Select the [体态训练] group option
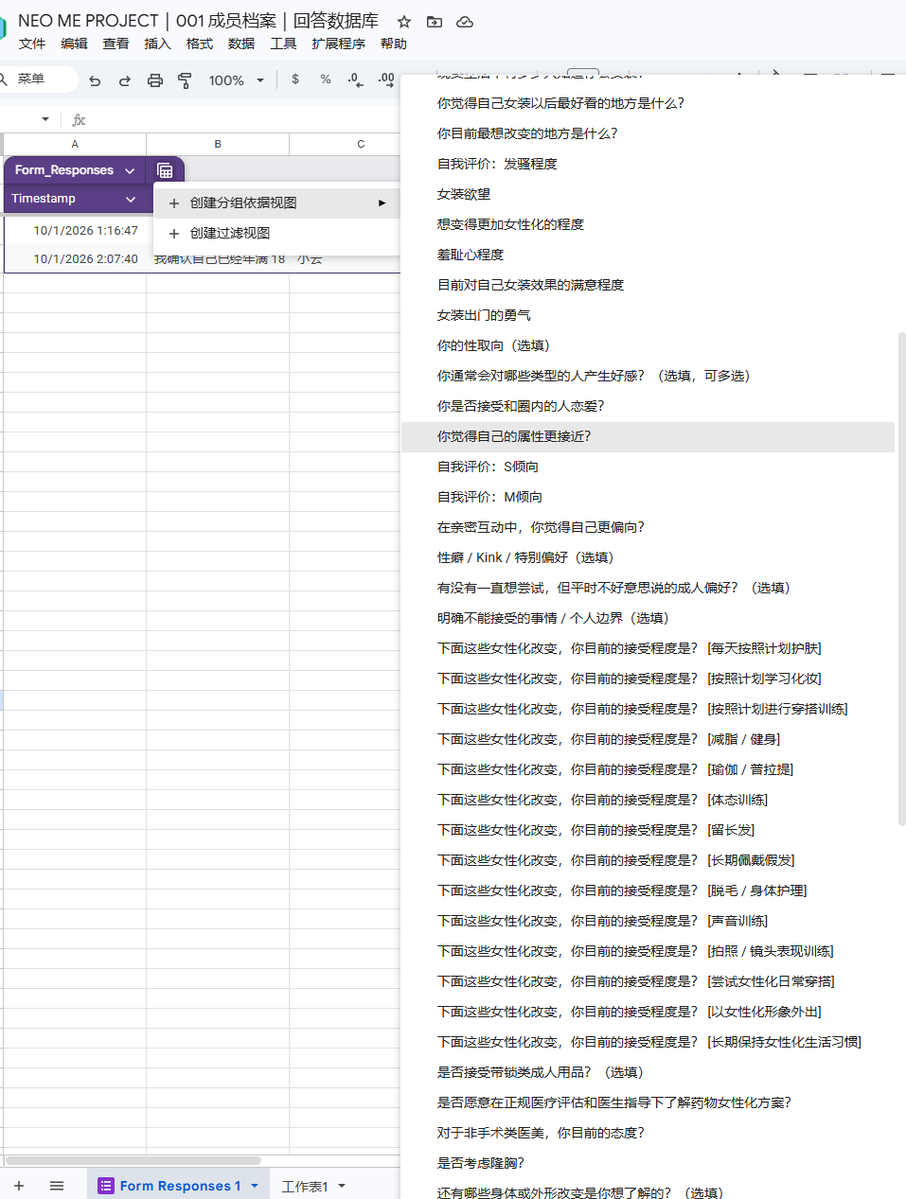 pos(648,800)
